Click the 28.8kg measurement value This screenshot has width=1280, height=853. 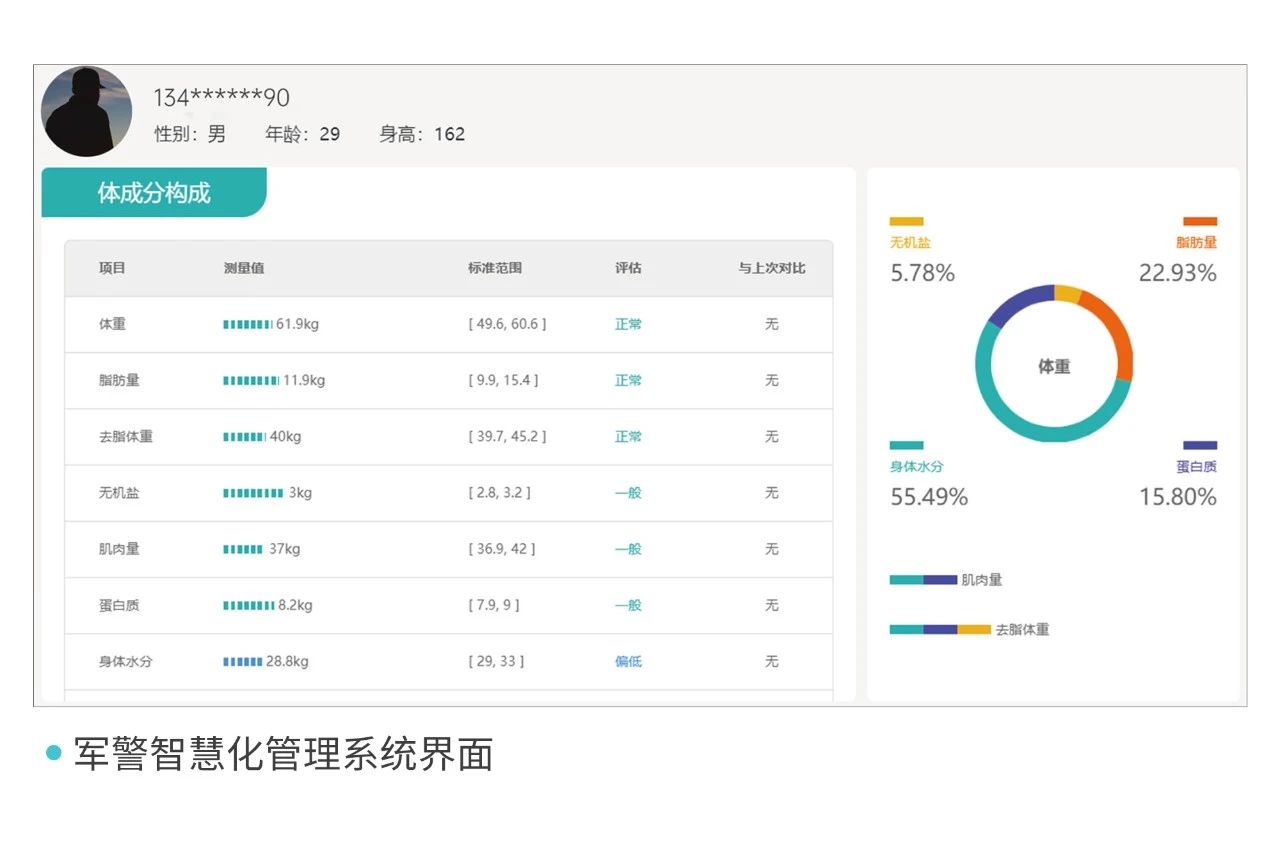click(x=287, y=661)
